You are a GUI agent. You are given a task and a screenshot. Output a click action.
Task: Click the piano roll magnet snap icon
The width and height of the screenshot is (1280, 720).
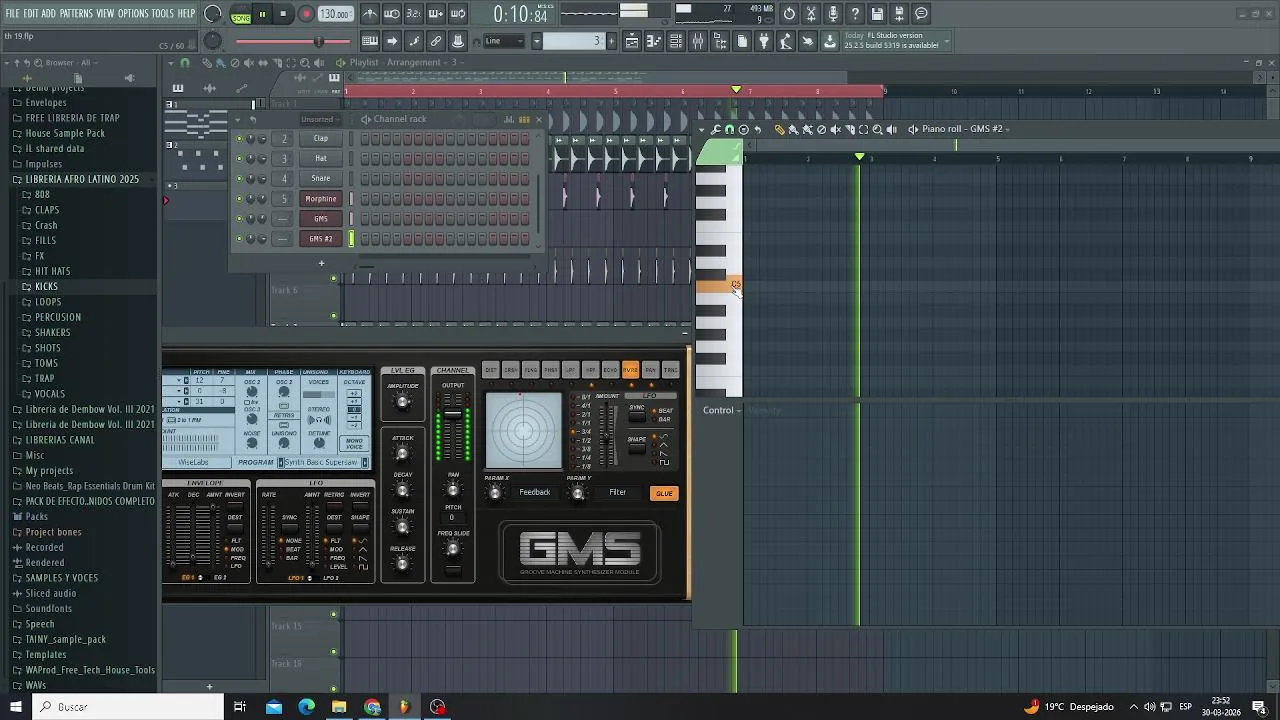(729, 129)
